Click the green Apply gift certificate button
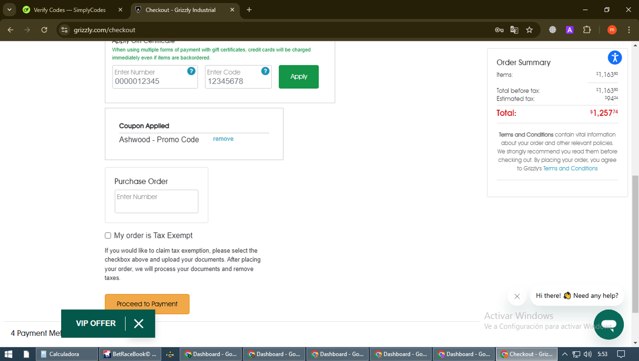This screenshot has height=361, width=639. tap(298, 77)
